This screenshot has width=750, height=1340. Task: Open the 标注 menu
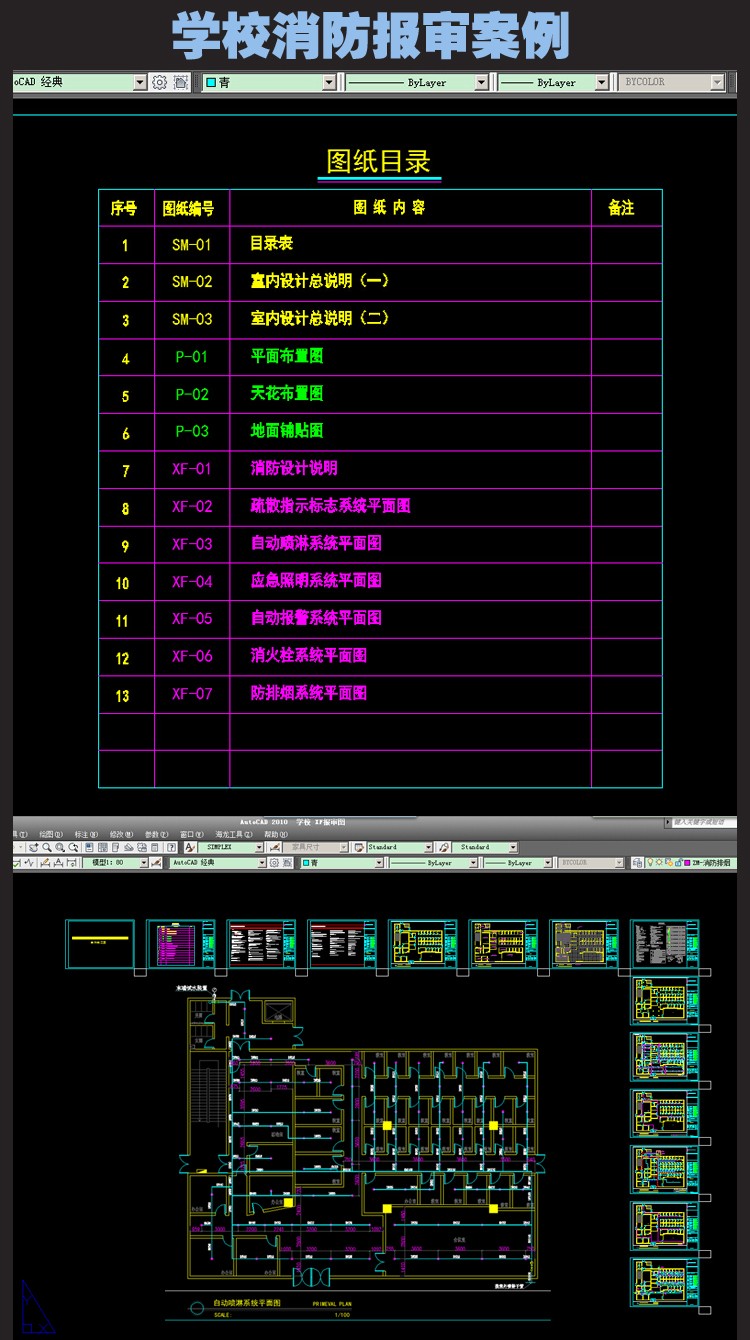(x=83, y=834)
